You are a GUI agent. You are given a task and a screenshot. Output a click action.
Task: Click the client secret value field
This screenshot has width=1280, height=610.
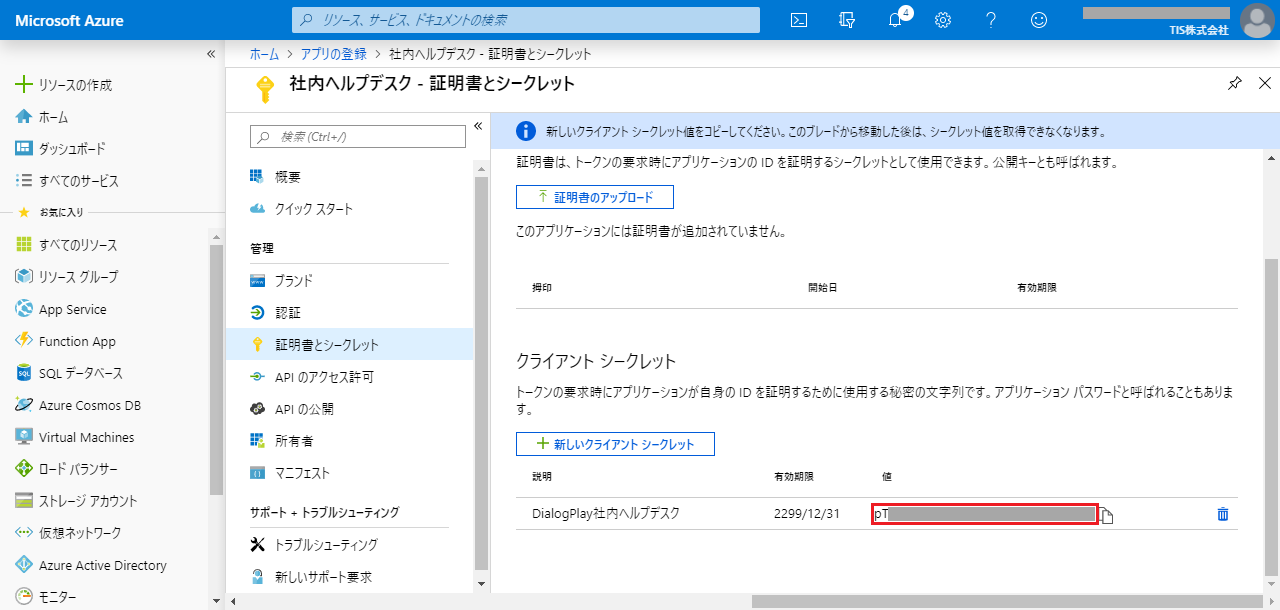pos(985,514)
